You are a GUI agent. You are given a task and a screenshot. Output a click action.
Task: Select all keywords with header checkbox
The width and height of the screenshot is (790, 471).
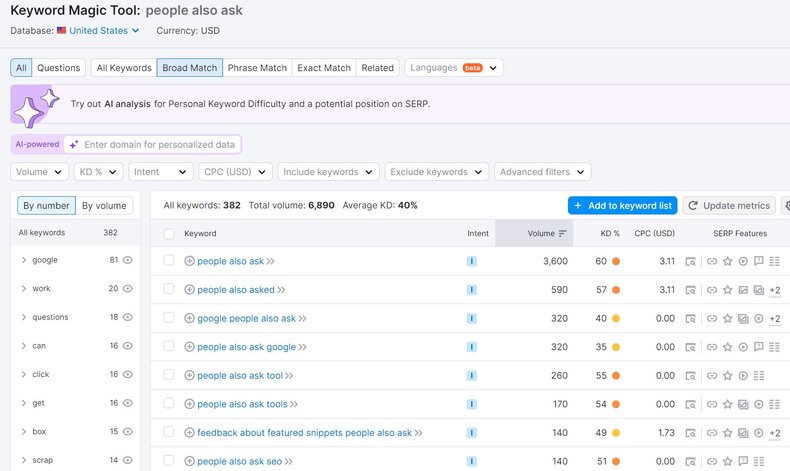169,234
